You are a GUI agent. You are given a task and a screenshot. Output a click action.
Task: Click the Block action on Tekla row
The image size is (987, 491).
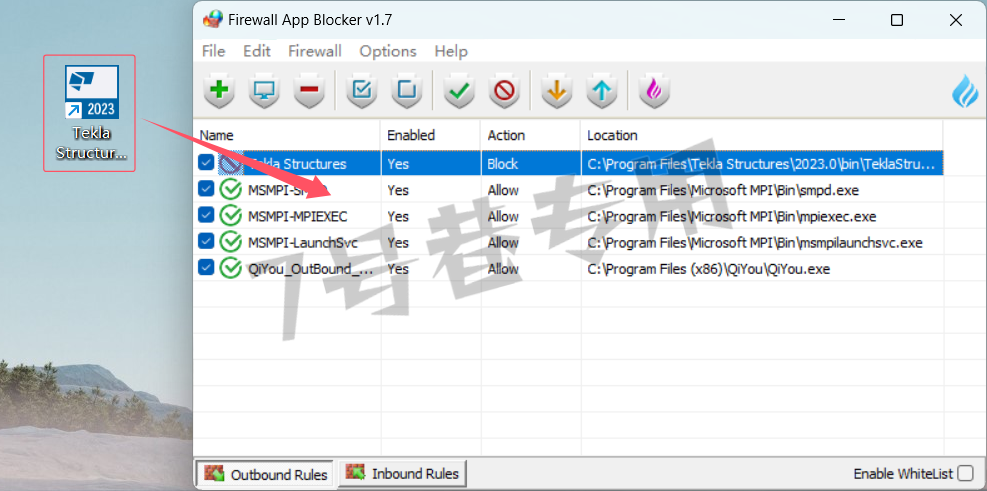pos(502,164)
